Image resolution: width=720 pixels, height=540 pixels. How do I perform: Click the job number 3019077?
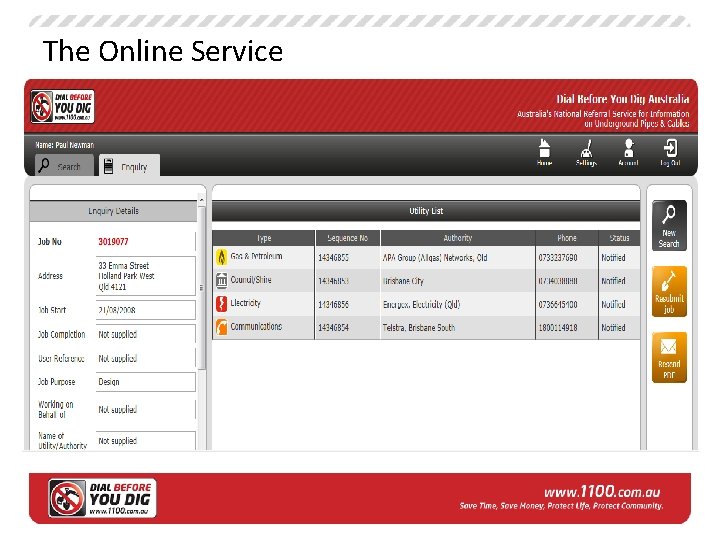(x=113, y=242)
